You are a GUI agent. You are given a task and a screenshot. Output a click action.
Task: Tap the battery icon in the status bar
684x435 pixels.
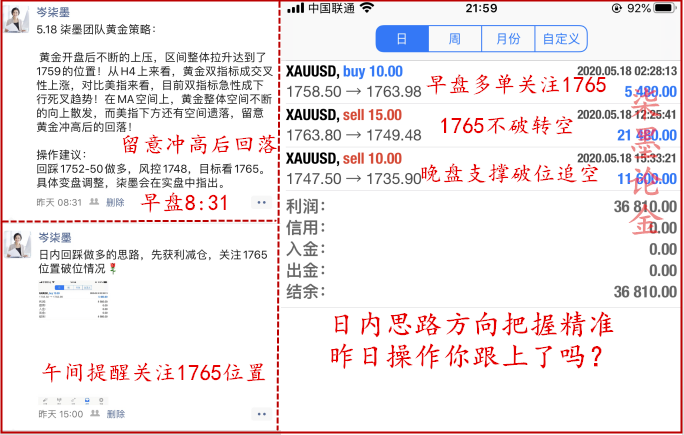pos(665,8)
